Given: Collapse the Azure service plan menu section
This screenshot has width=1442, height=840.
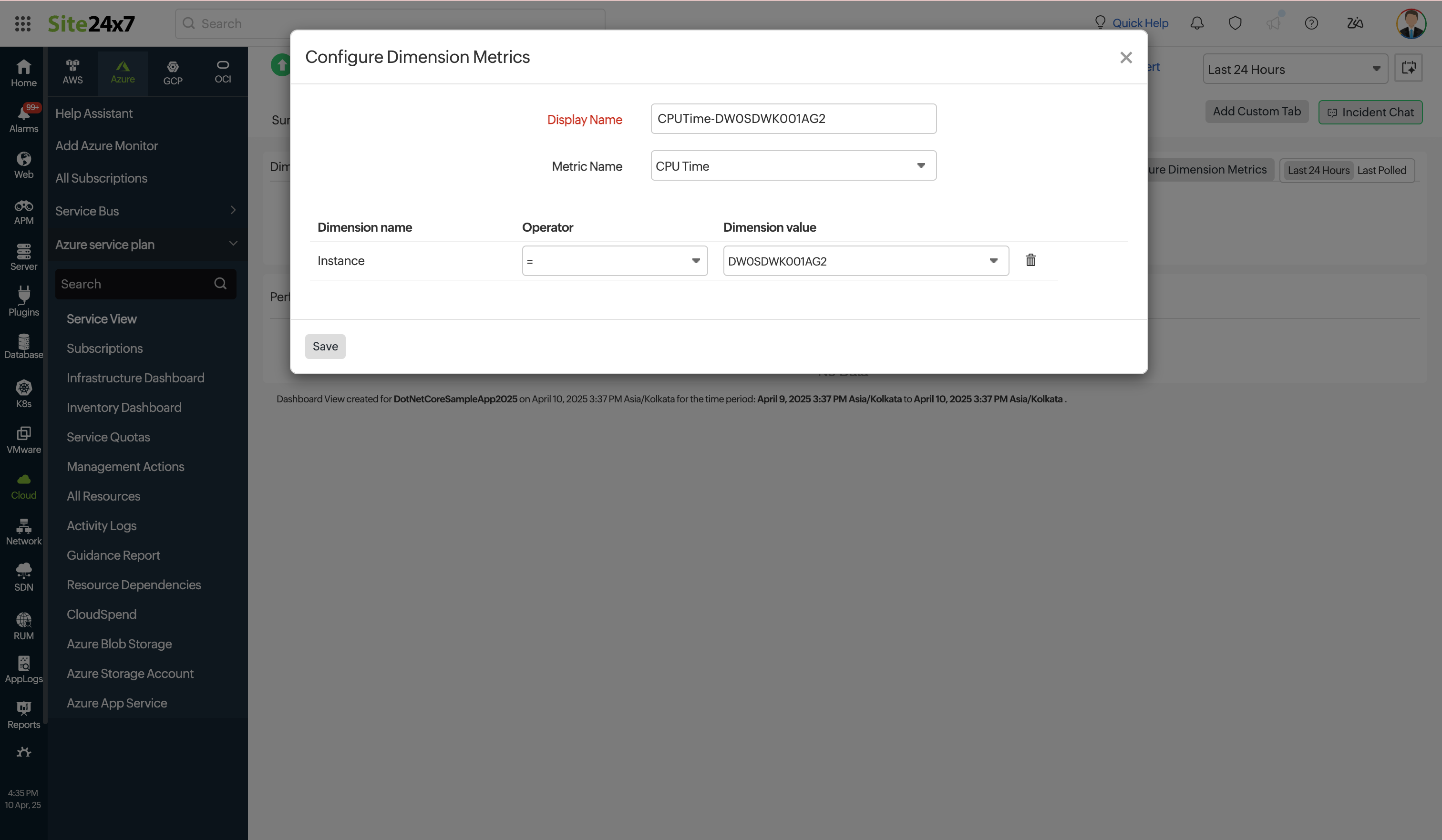Looking at the screenshot, I should tap(233, 244).
